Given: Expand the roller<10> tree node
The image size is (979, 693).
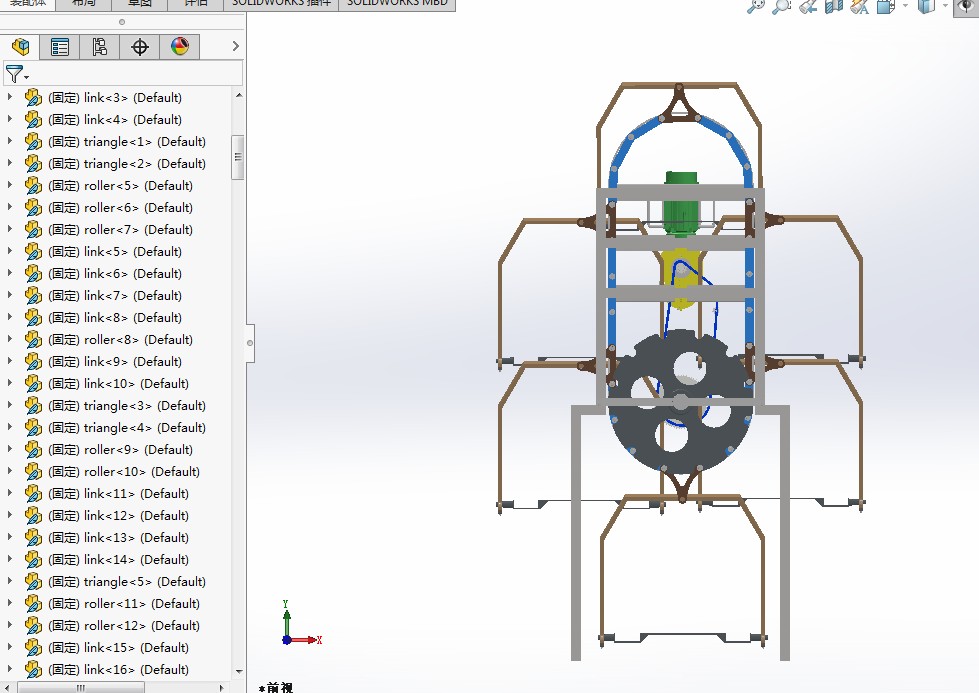Looking at the screenshot, I should coord(10,470).
